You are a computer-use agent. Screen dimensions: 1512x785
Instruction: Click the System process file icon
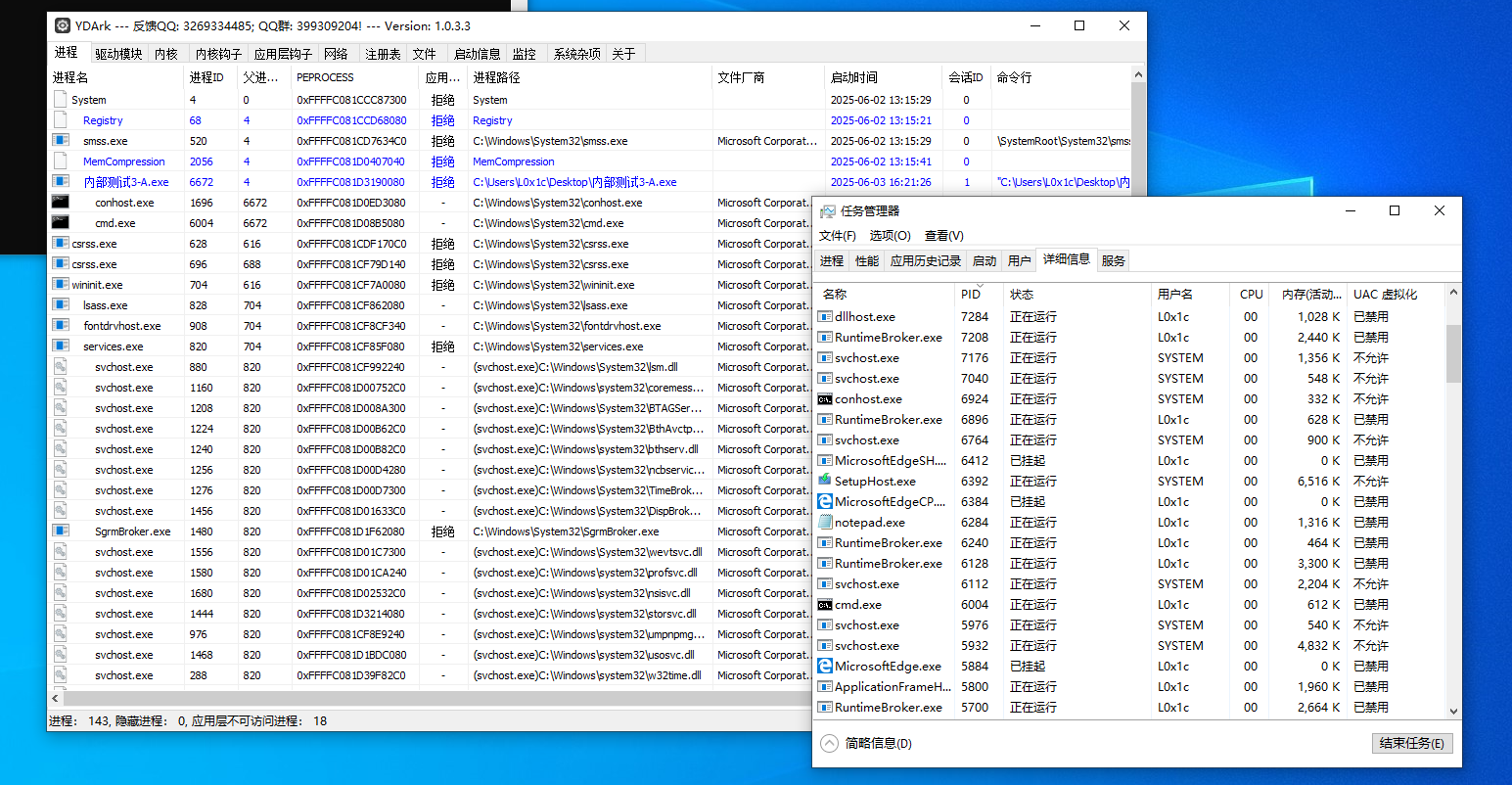tap(61, 100)
